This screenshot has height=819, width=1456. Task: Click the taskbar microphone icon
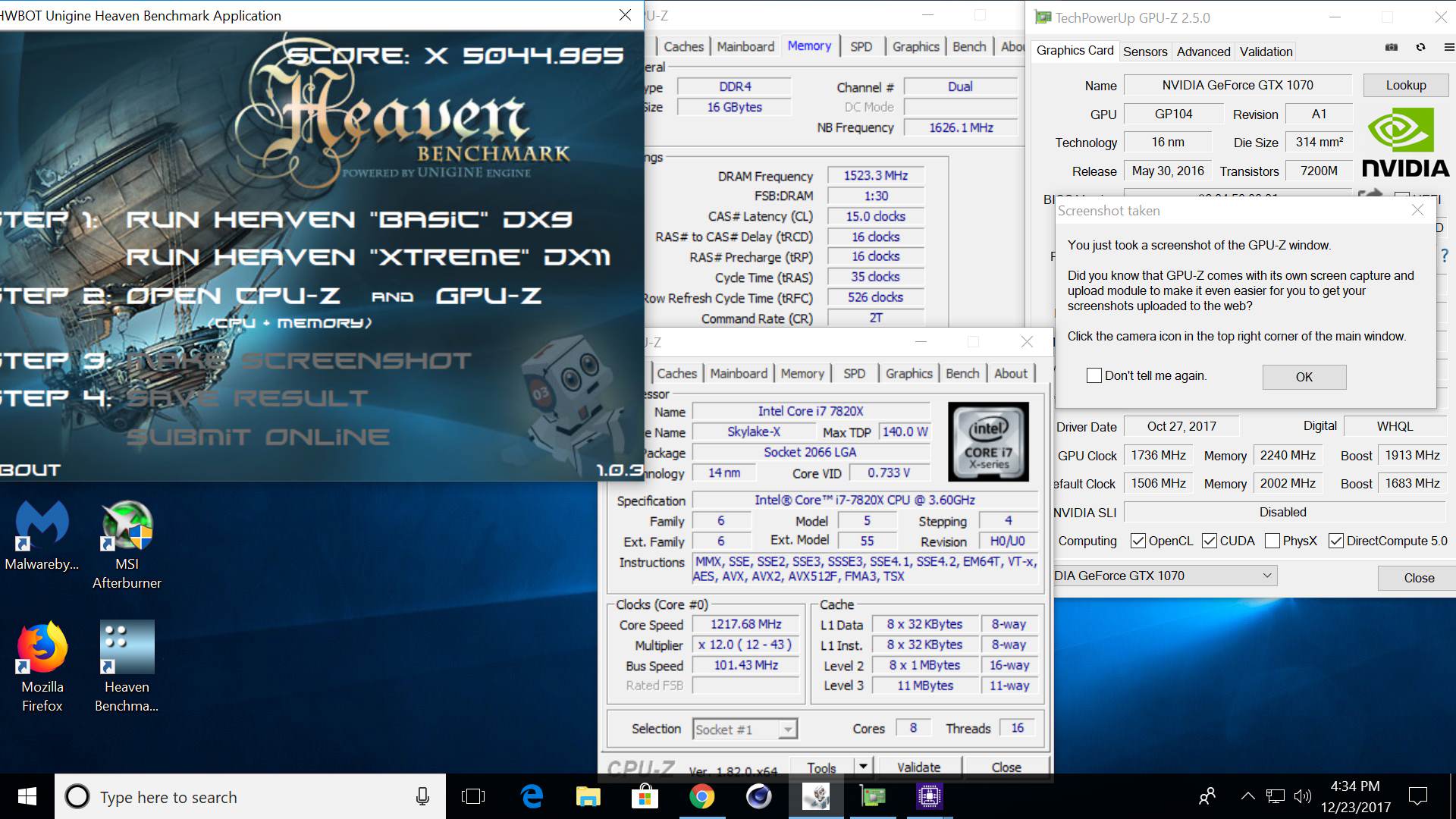click(422, 796)
